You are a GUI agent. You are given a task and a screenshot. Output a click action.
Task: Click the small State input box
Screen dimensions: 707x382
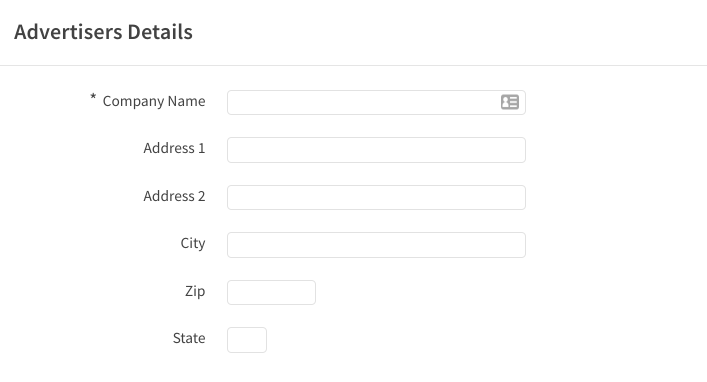[x=247, y=340]
